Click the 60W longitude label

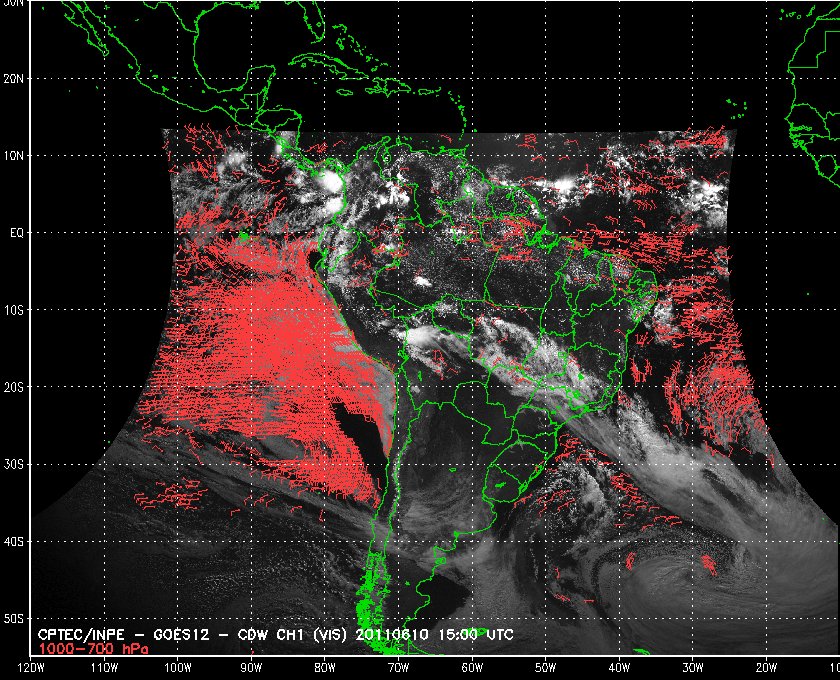(x=472, y=668)
